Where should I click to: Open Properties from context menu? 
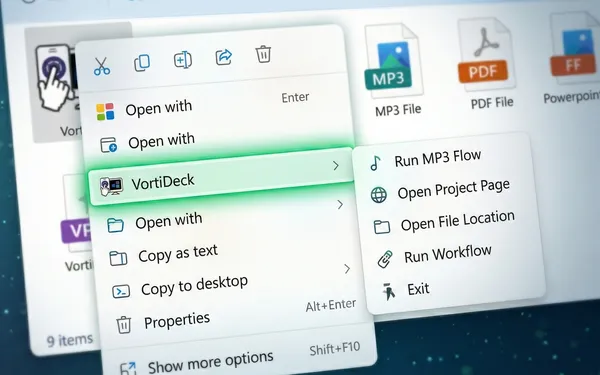tap(177, 321)
